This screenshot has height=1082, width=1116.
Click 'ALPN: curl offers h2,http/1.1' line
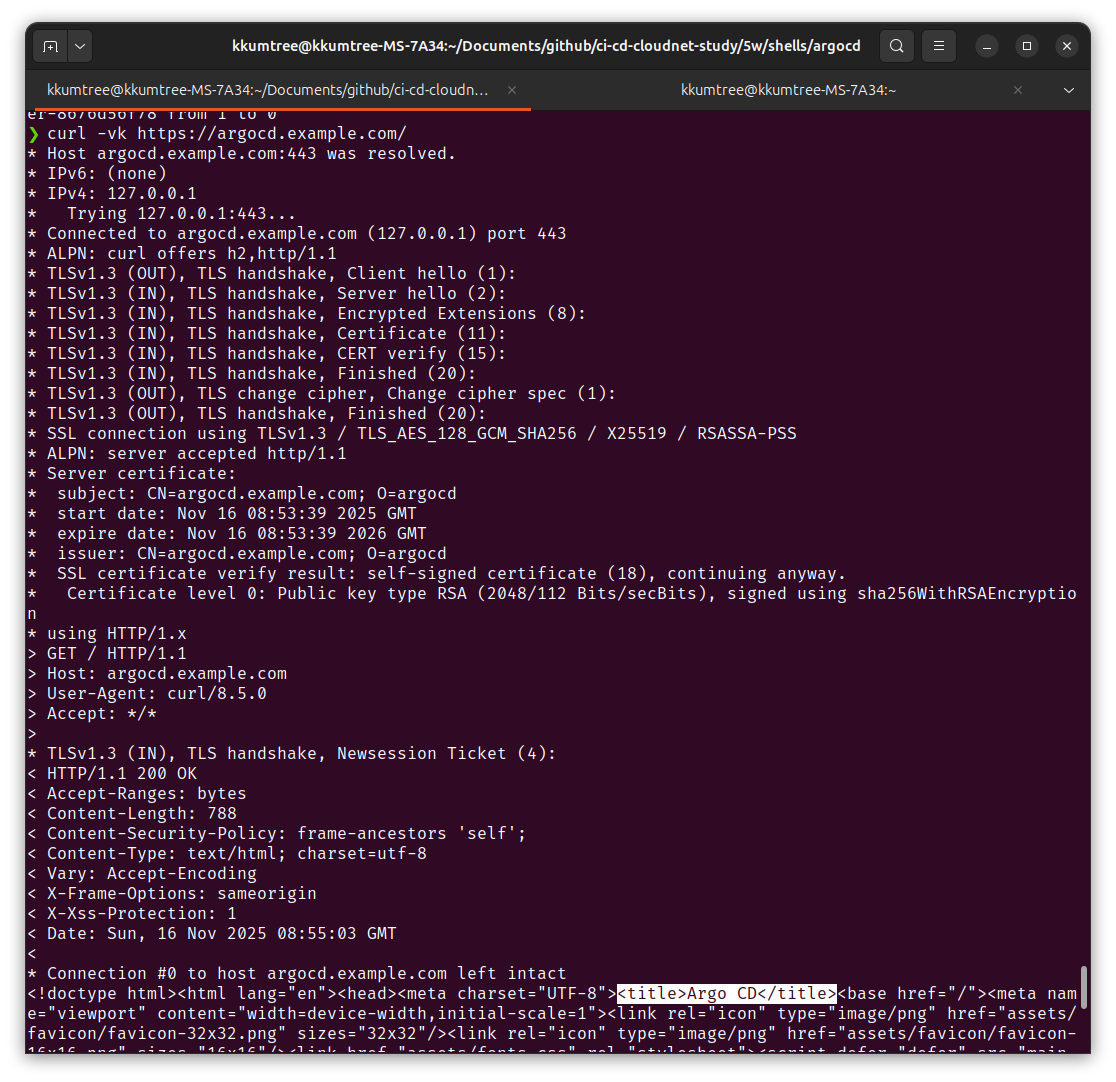point(181,253)
